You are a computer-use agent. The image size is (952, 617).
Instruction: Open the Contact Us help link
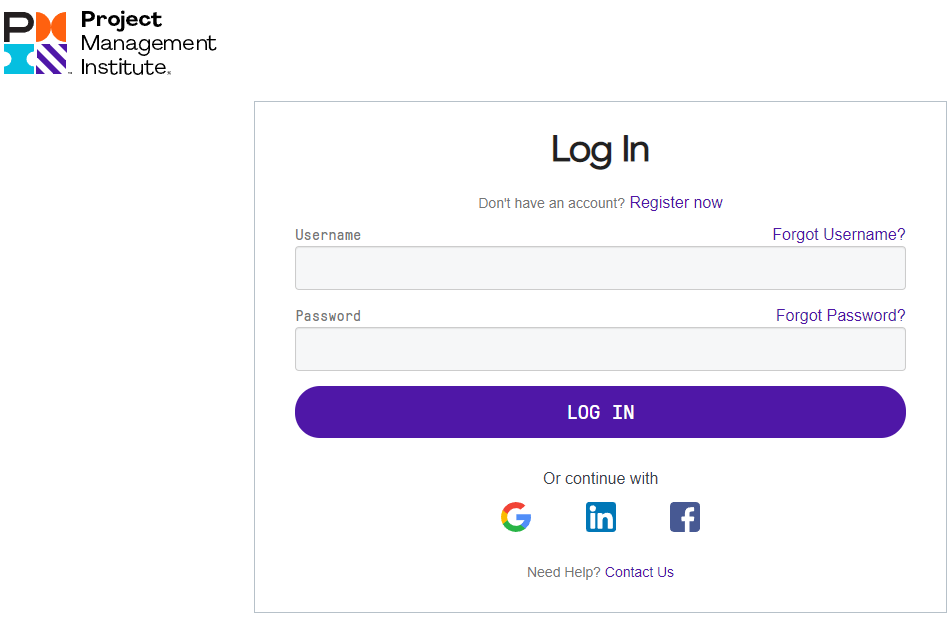[x=639, y=572]
